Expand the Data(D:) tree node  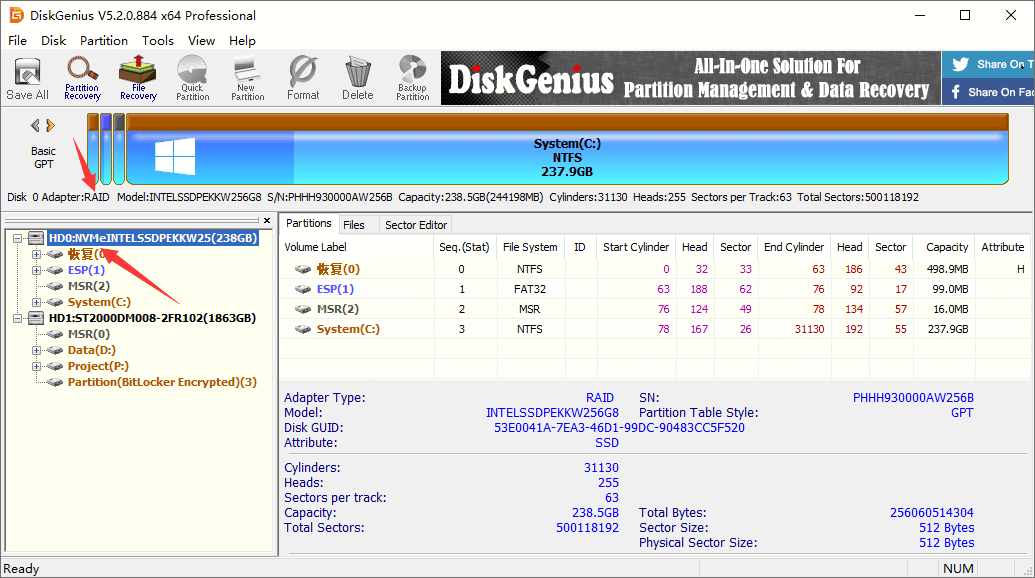click(x=36, y=350)
